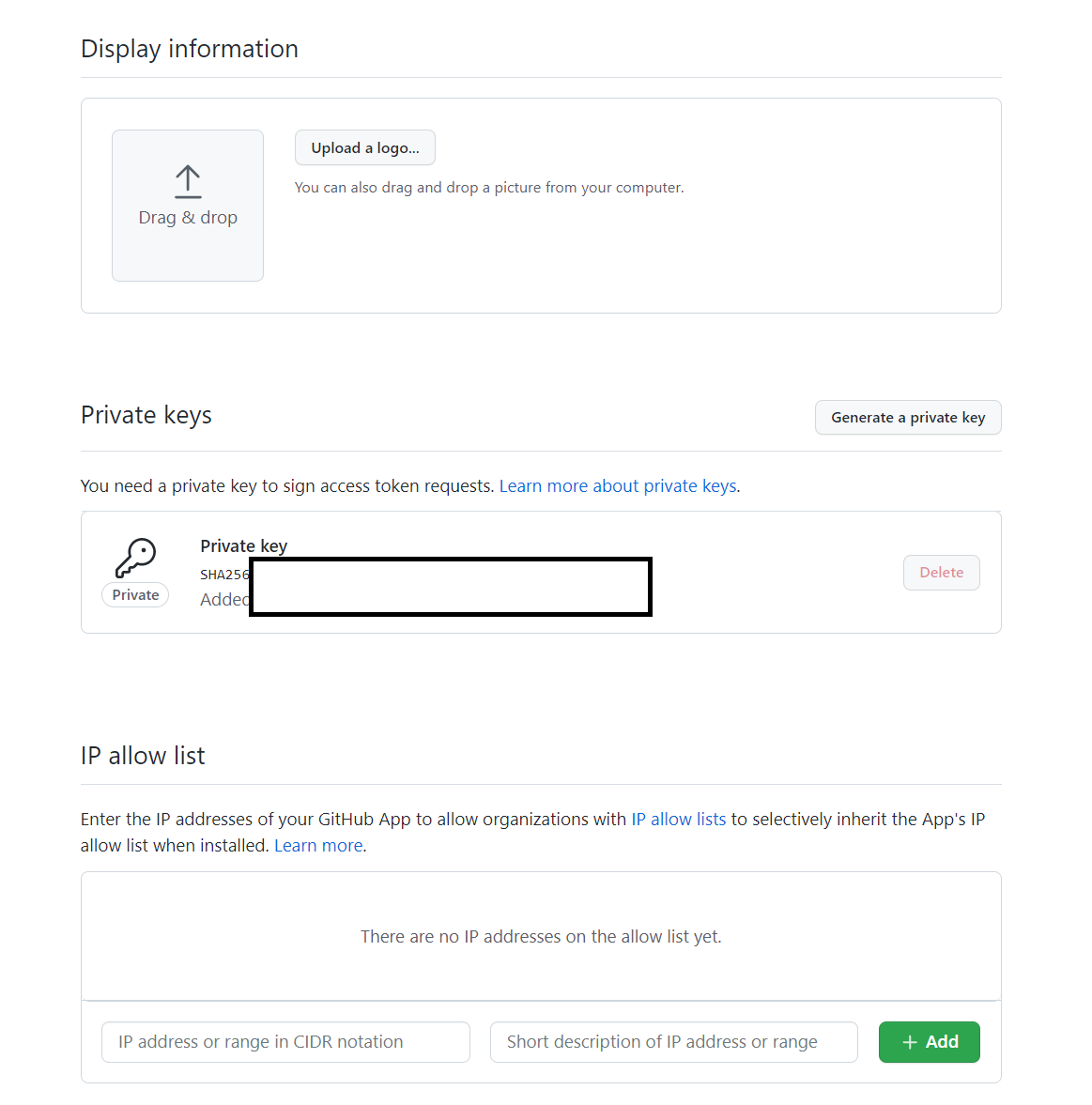Click the Private key title text
Viewport: 1092px width, 1105px height.
coord(243,545)
